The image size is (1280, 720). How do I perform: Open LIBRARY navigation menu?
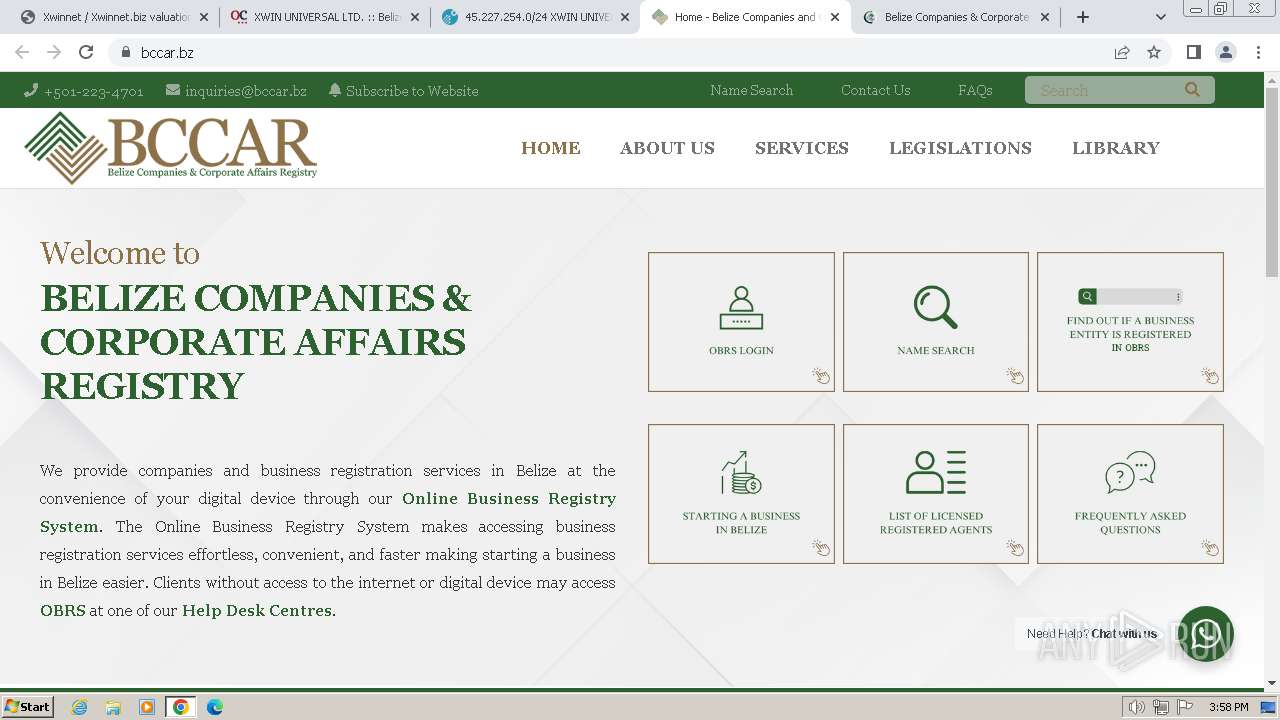pos(1116,148)
